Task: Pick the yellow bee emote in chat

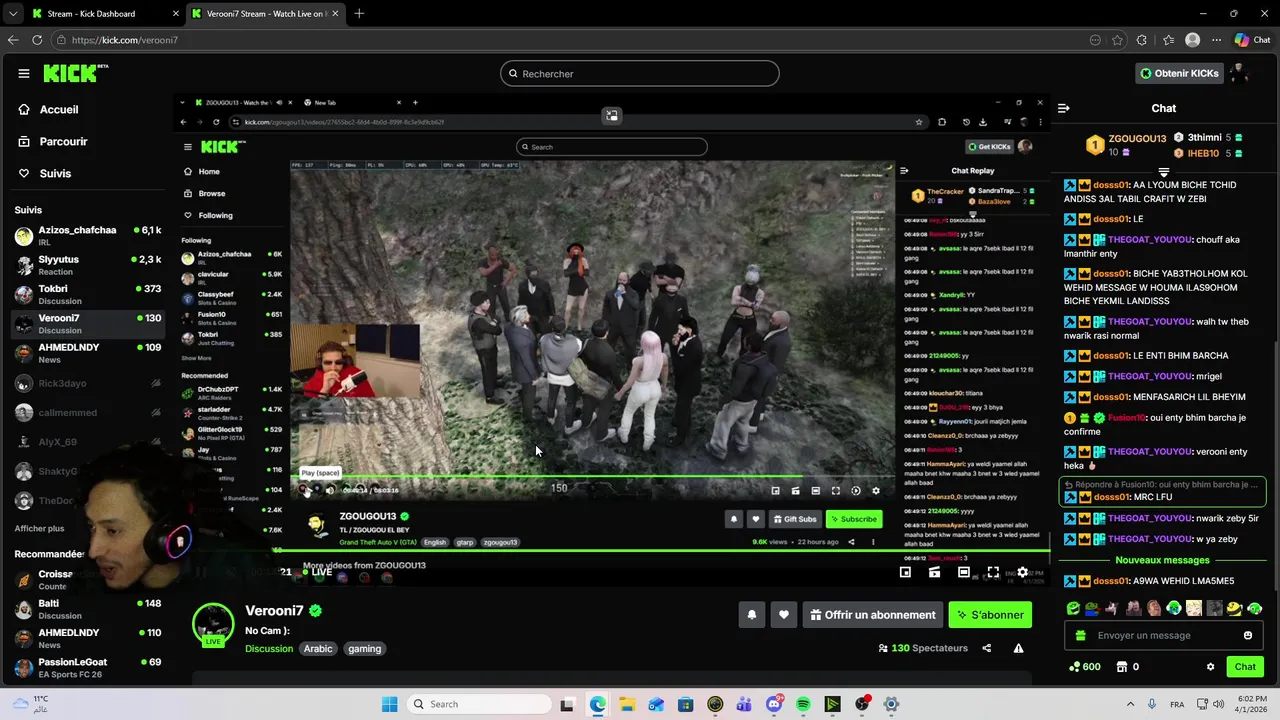Action: [1234, 608]
